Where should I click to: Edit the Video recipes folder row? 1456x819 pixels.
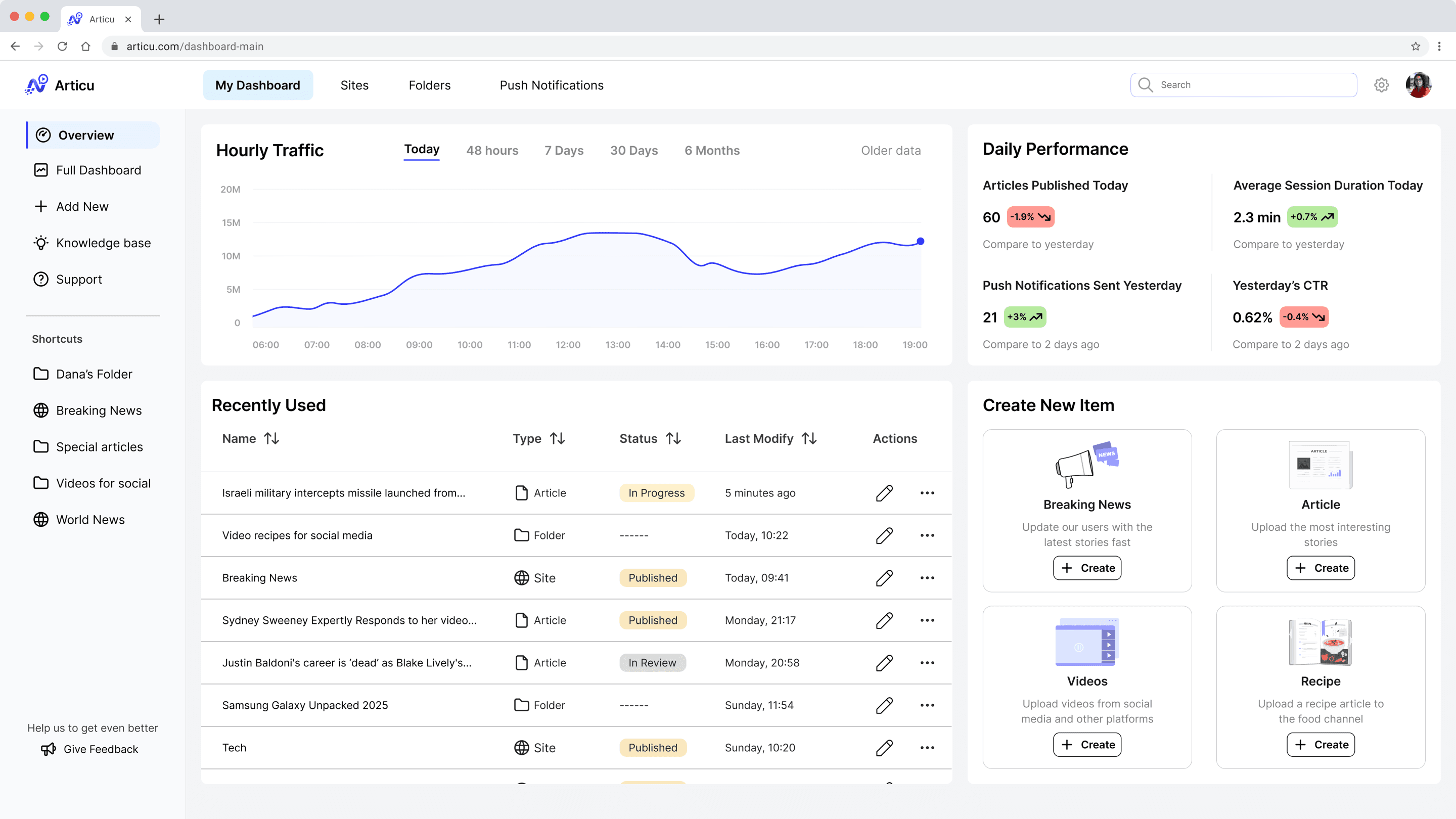[x=884, y=535]
